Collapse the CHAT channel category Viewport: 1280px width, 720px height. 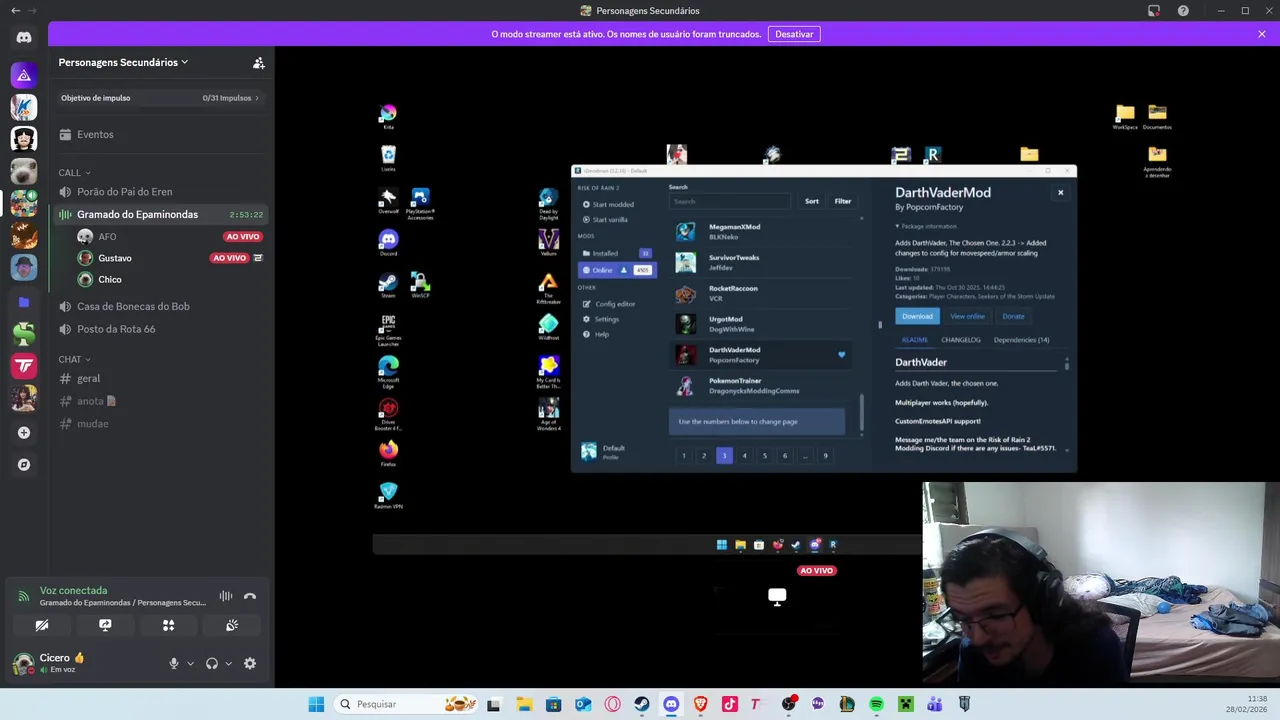(x=74, y=359)
